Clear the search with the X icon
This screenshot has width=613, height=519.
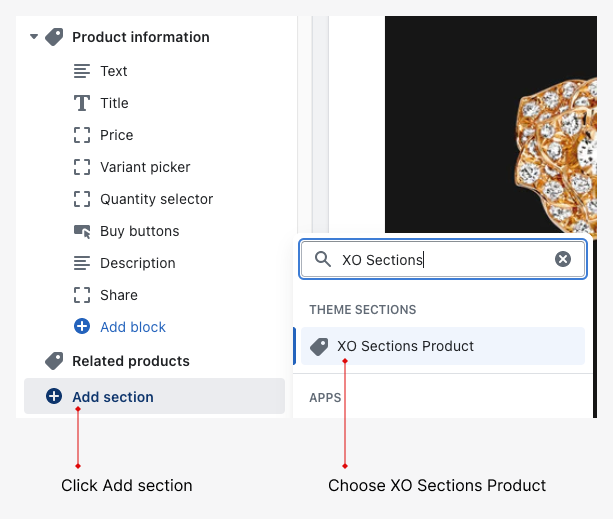coord(563,259)
